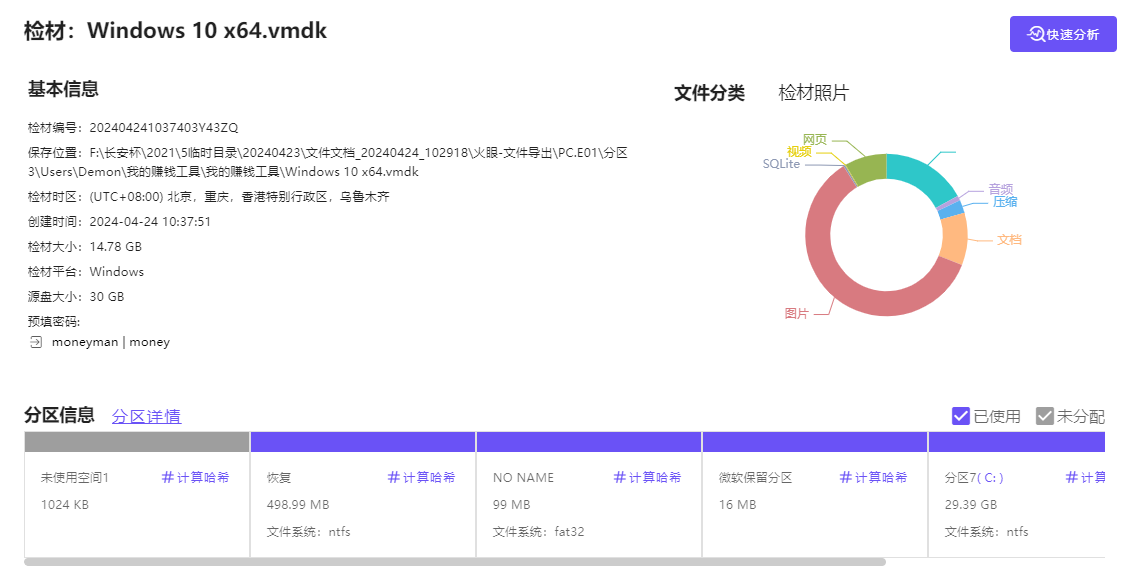Viewport: 1133px width, 579px height.
Task: Select the 恢复 partition card
Action: (x=362, y=505)
